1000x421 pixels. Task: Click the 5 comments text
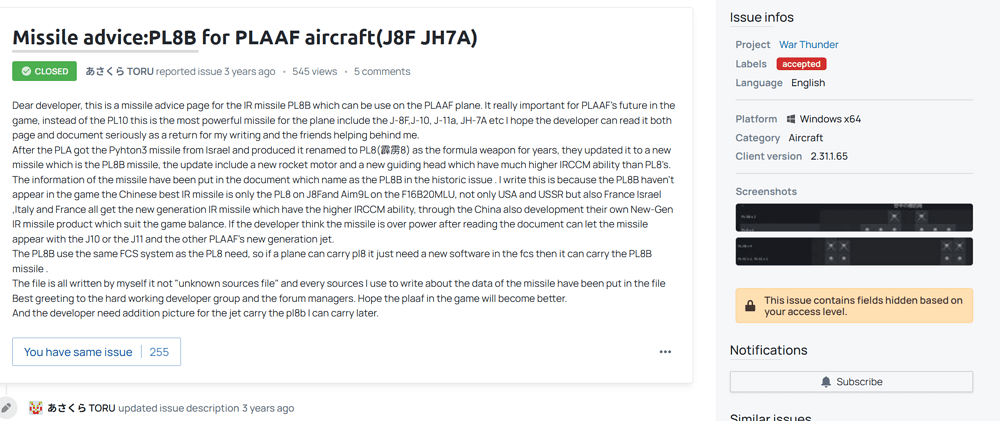coord(382,71)
